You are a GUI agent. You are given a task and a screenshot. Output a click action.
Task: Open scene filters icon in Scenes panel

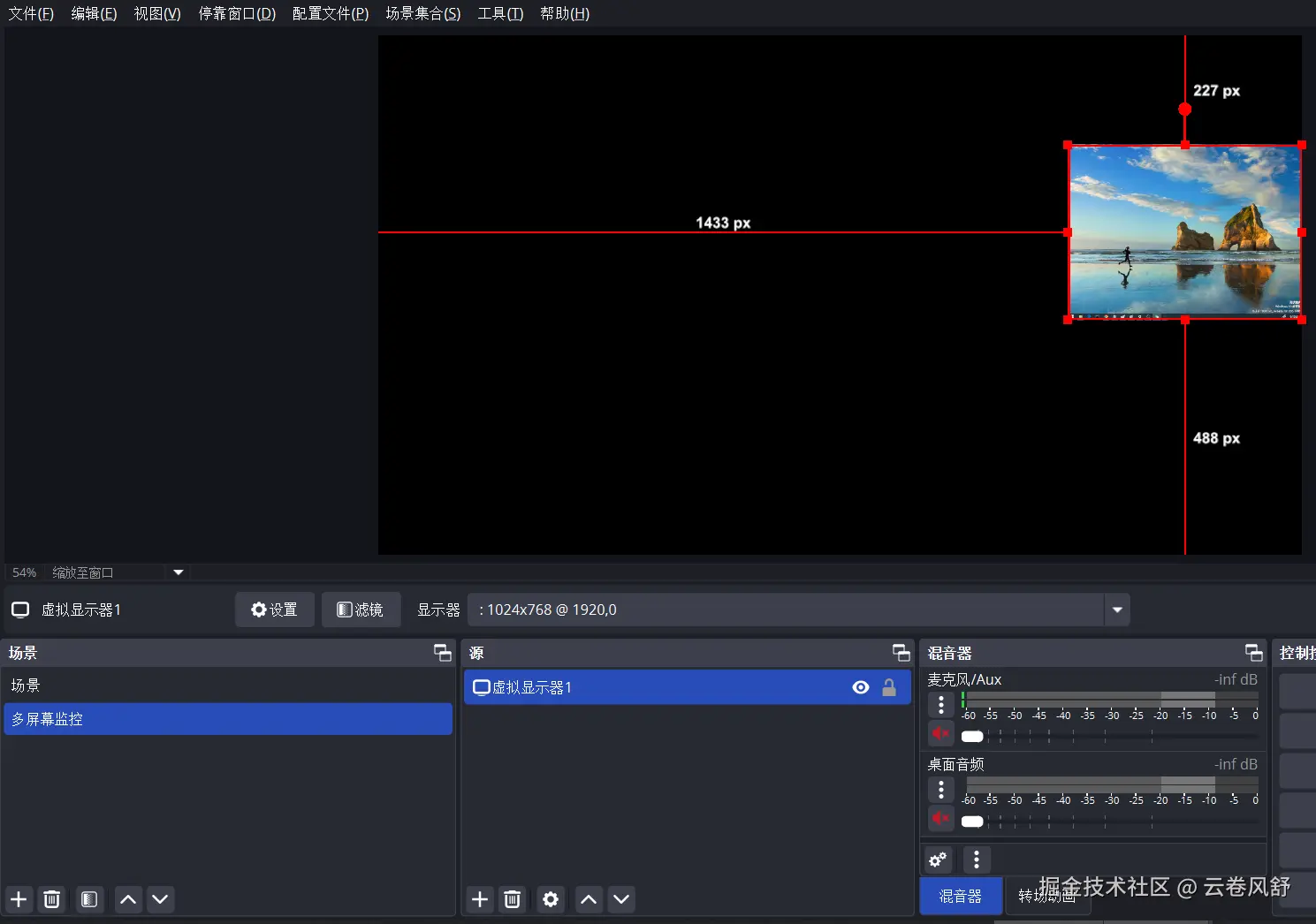tap(89, 899)
